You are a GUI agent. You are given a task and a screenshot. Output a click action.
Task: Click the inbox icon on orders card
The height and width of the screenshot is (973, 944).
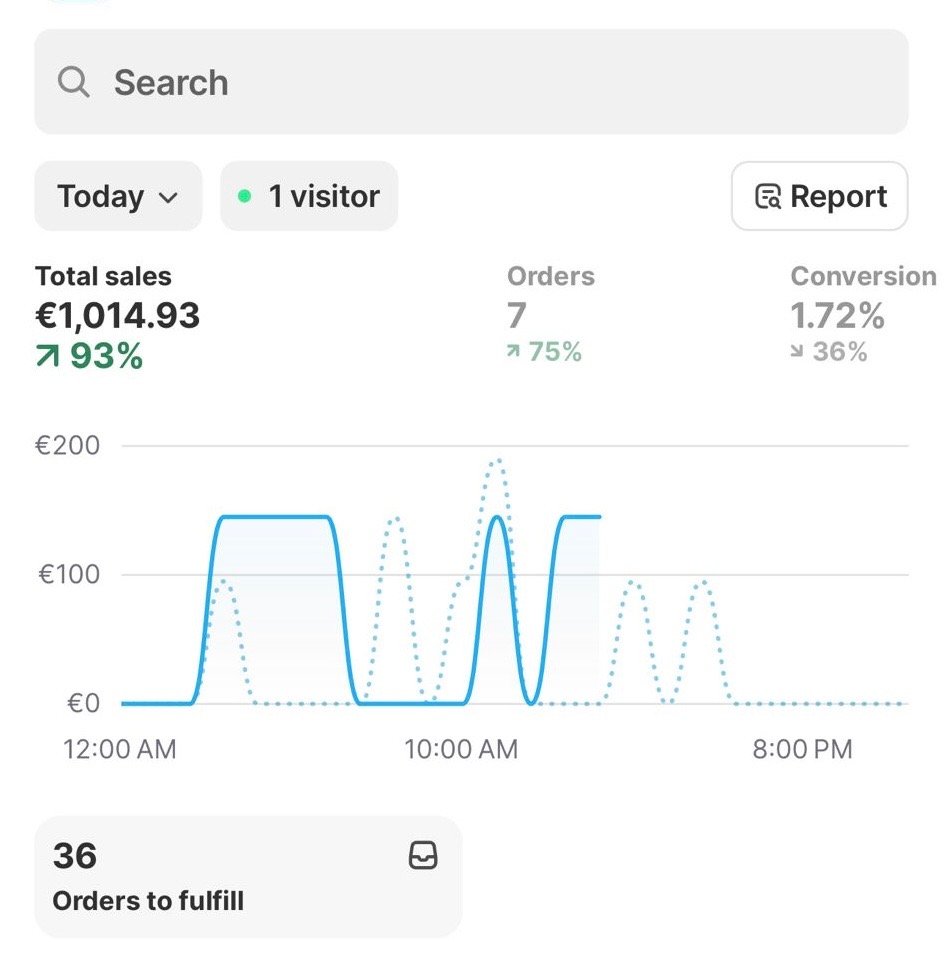[x=424, y=856]
